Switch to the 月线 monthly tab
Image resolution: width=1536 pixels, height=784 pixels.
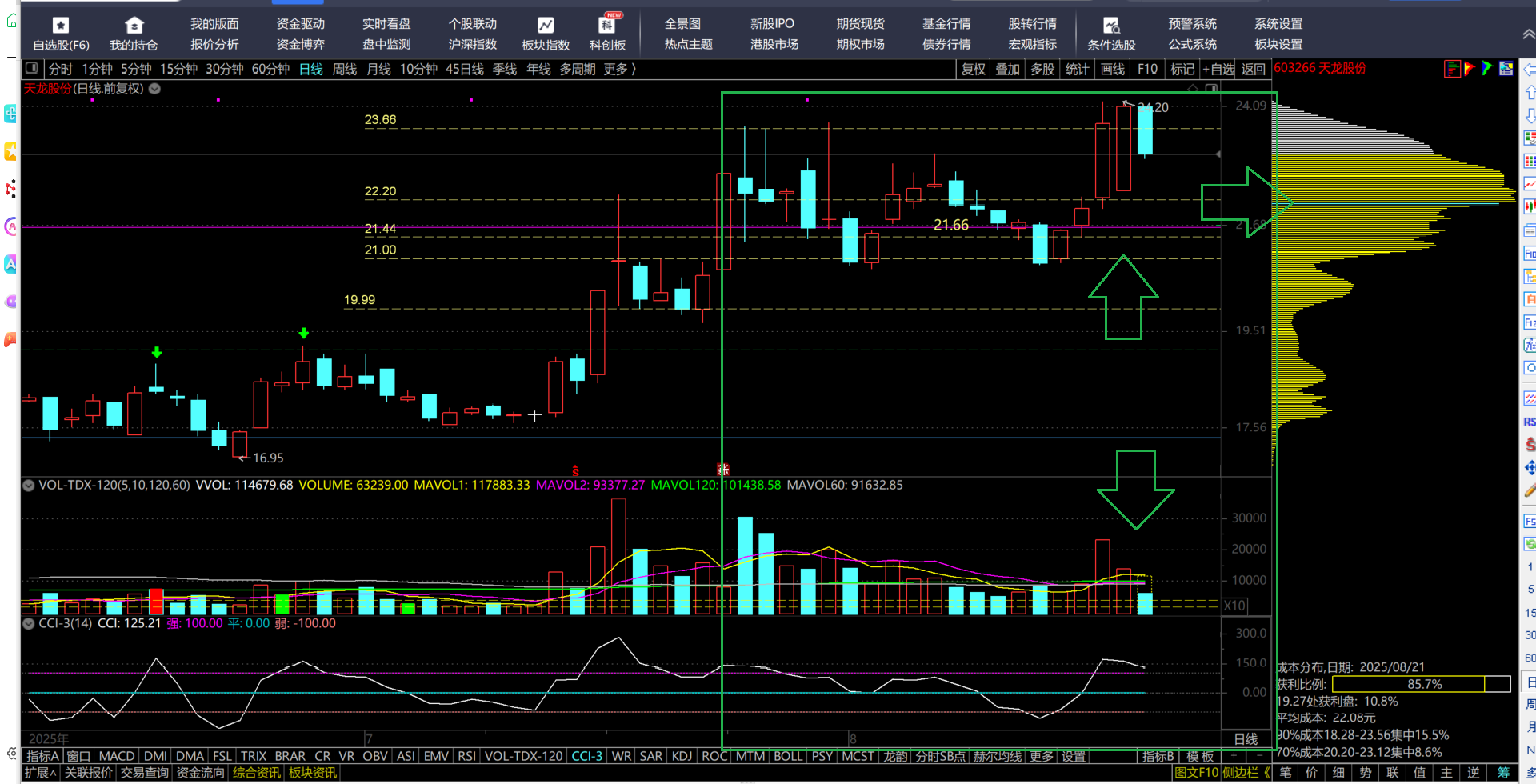point(378,69)
